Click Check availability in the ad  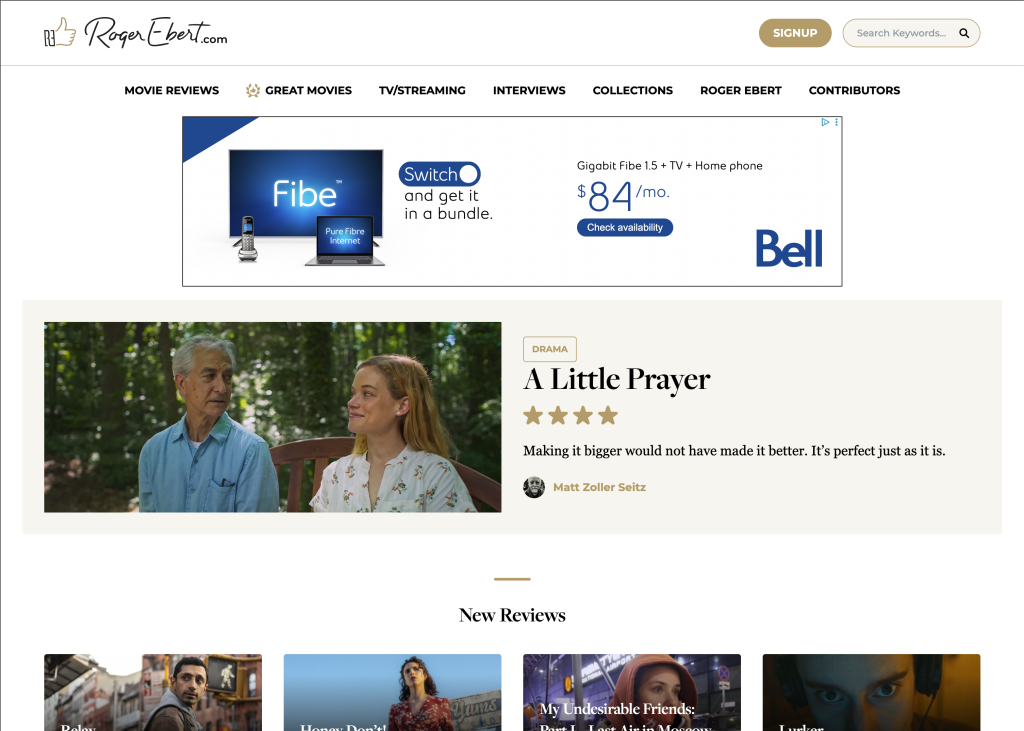pyautogui.click(x=625, y=227)
